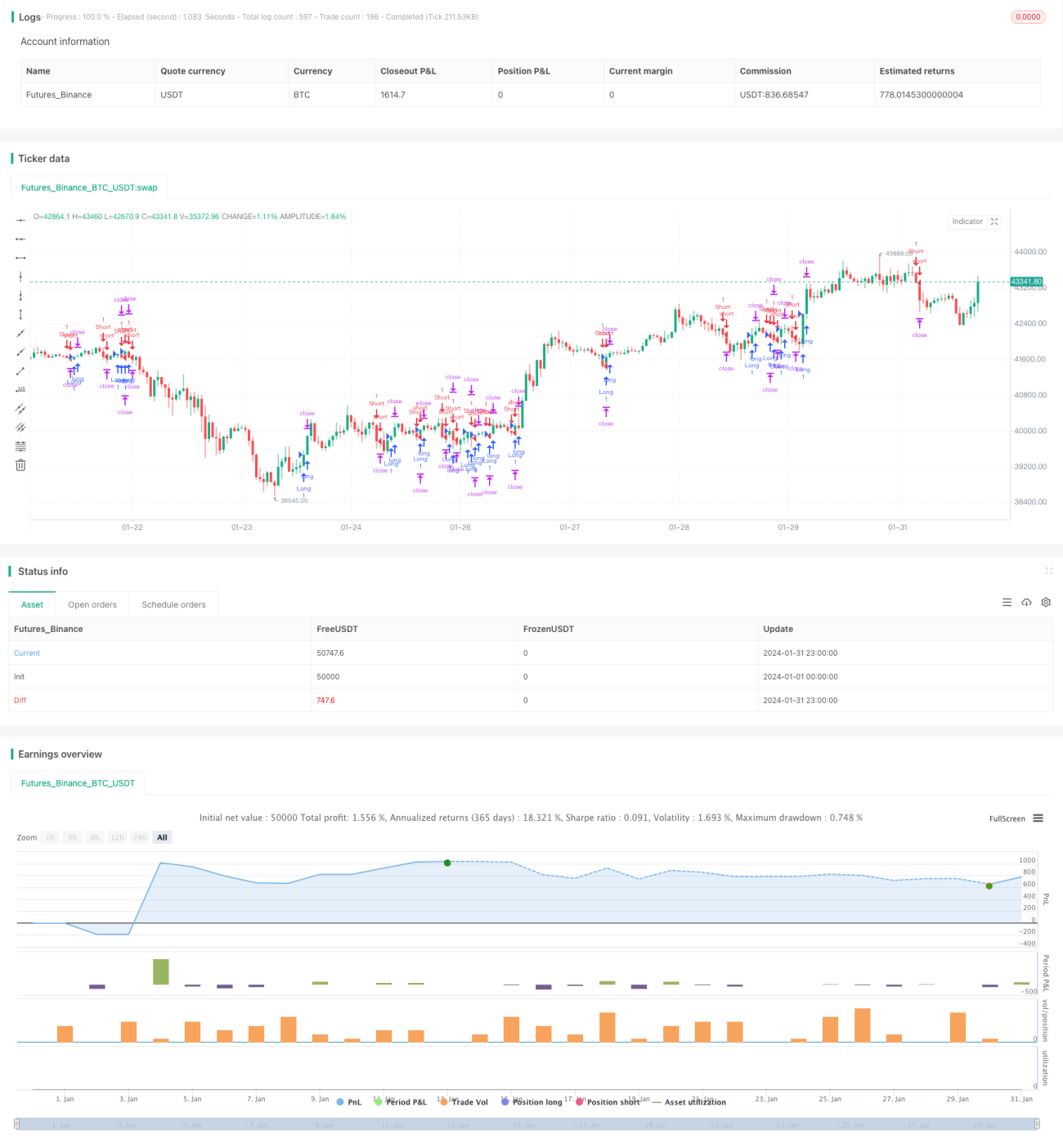The height and width of the screenshot is (1148, 1063).
Task: Open the settings gear in Status info
Action: (x=1046, y=603)
